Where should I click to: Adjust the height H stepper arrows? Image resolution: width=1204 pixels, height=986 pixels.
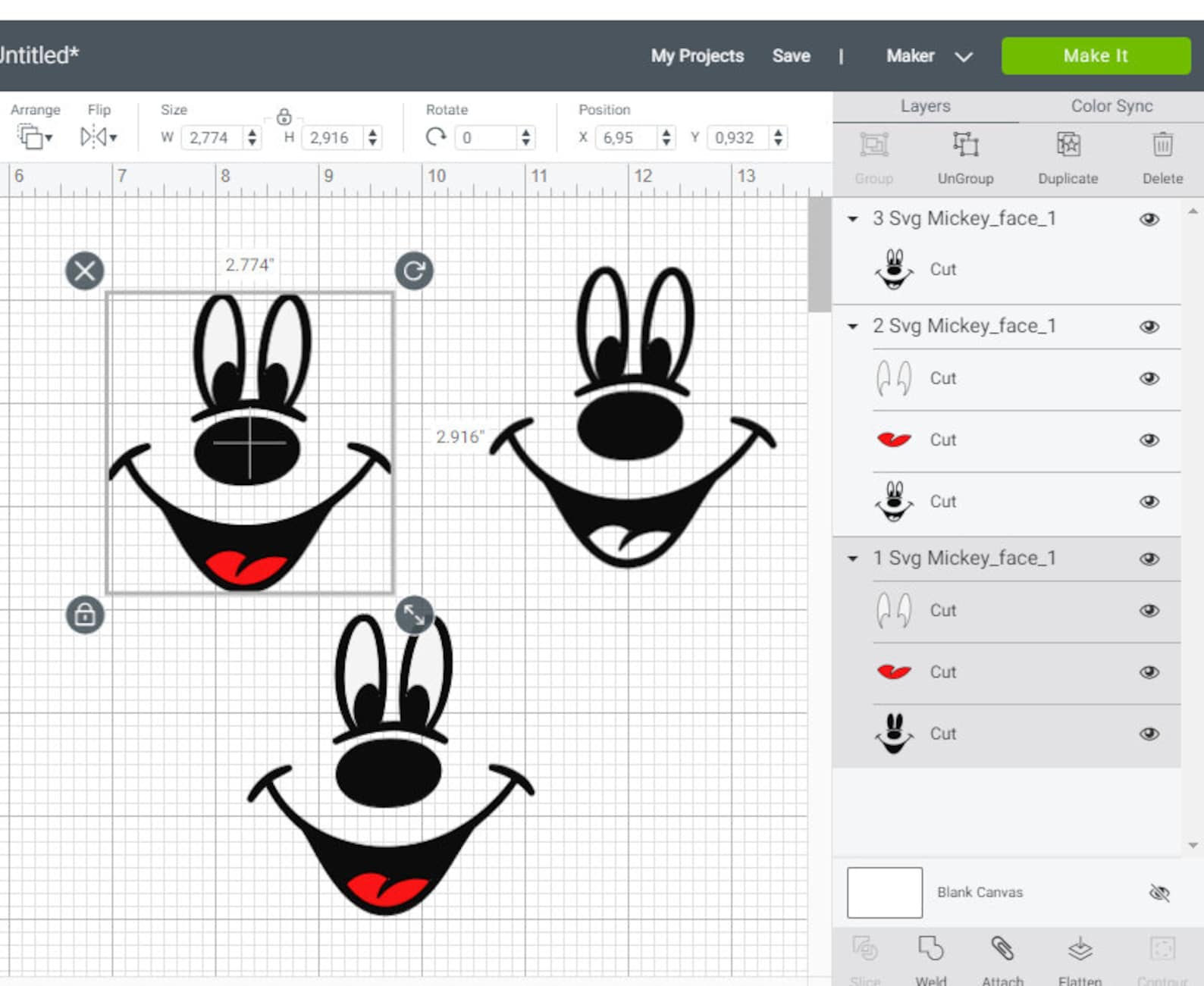[372, 137]
